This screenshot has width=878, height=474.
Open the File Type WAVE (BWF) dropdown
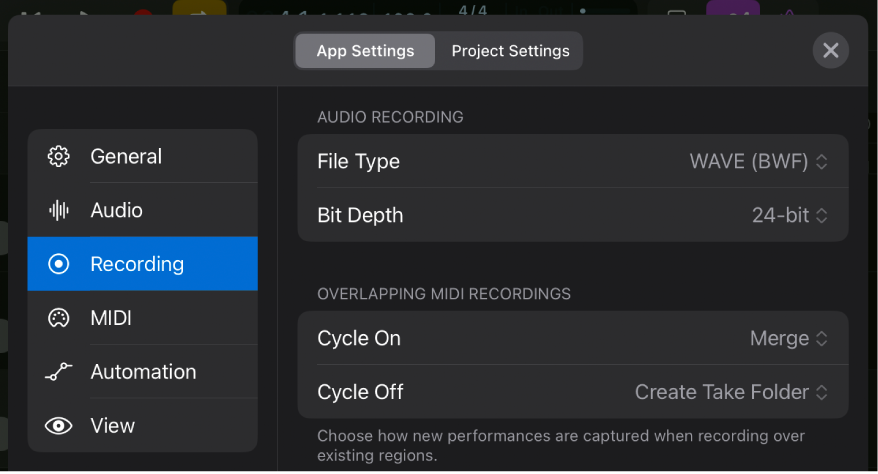pos(758,161)
